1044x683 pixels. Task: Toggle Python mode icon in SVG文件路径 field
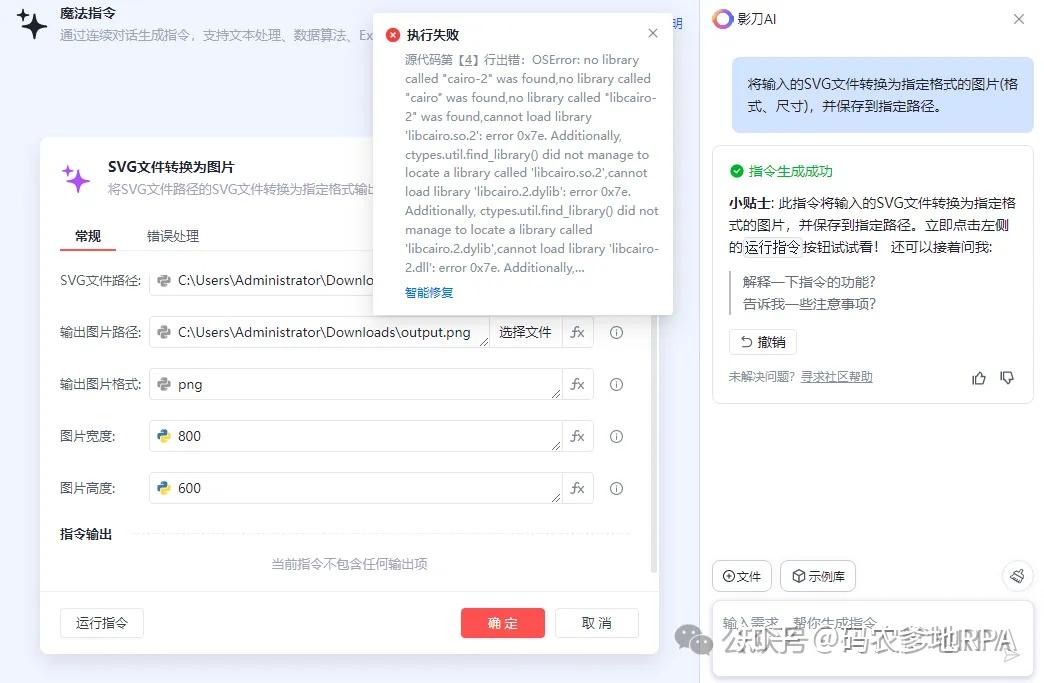tap(164, 280)
